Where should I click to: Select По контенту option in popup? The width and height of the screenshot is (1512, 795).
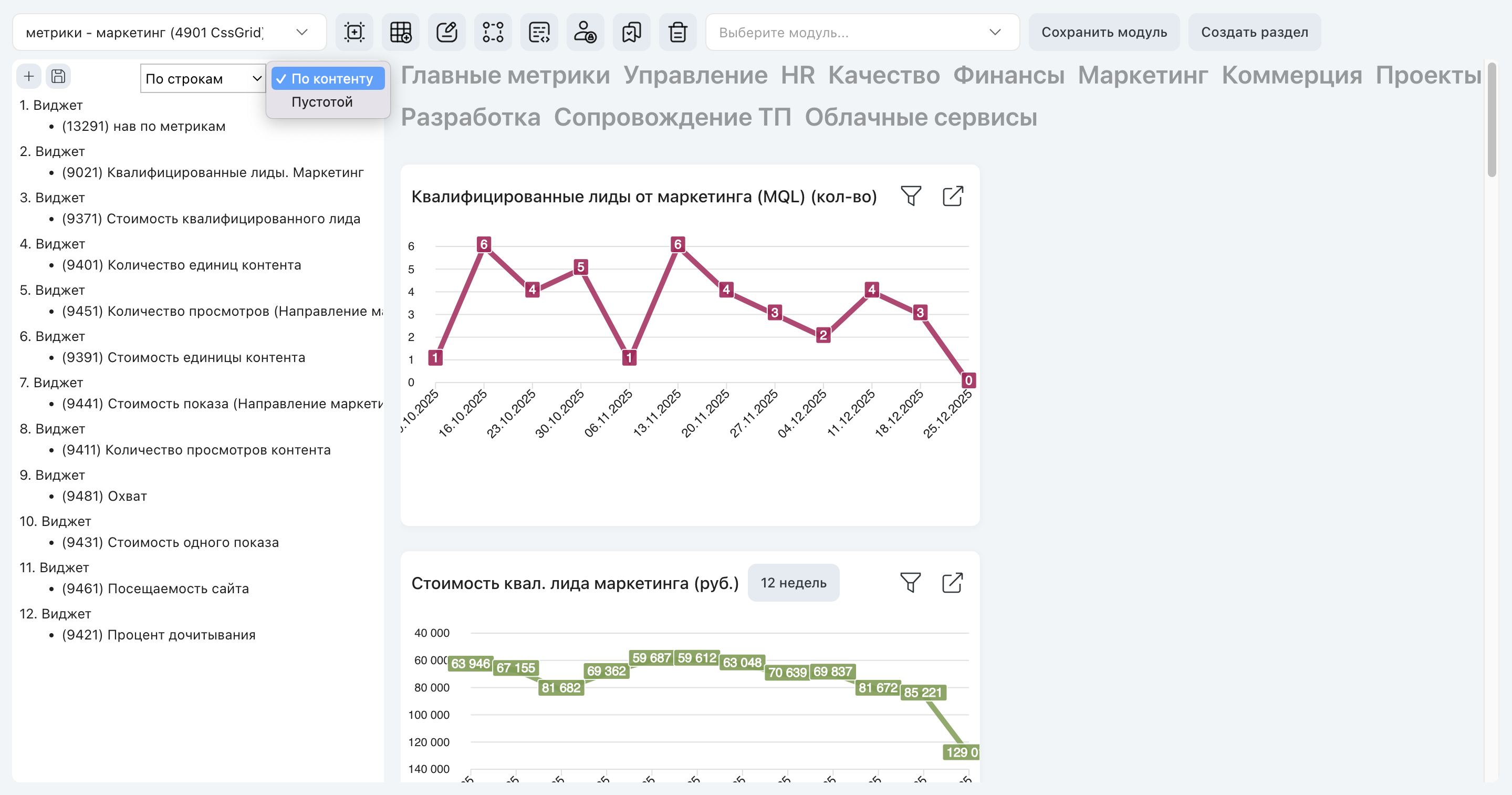[328, 79]
